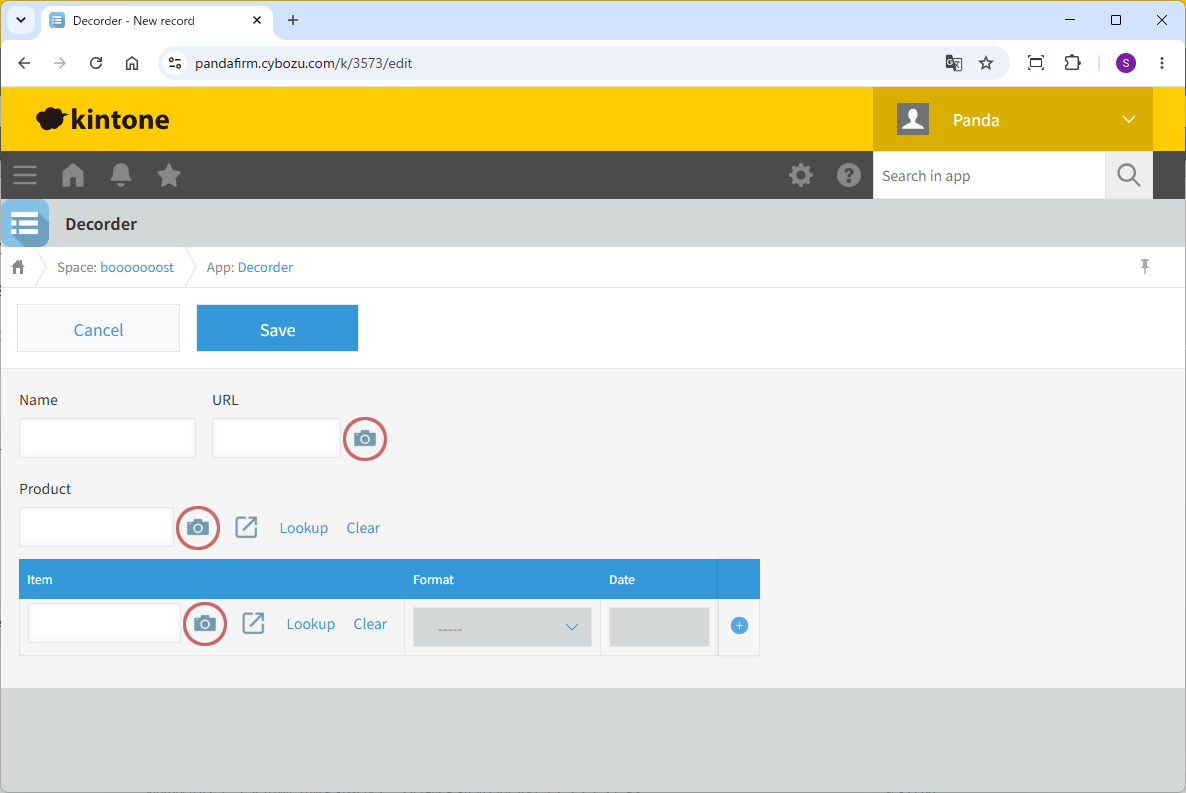This screenshot has width=1186, height=793.
Task: Bookmark the page with the address bar star
Action: 986,63
